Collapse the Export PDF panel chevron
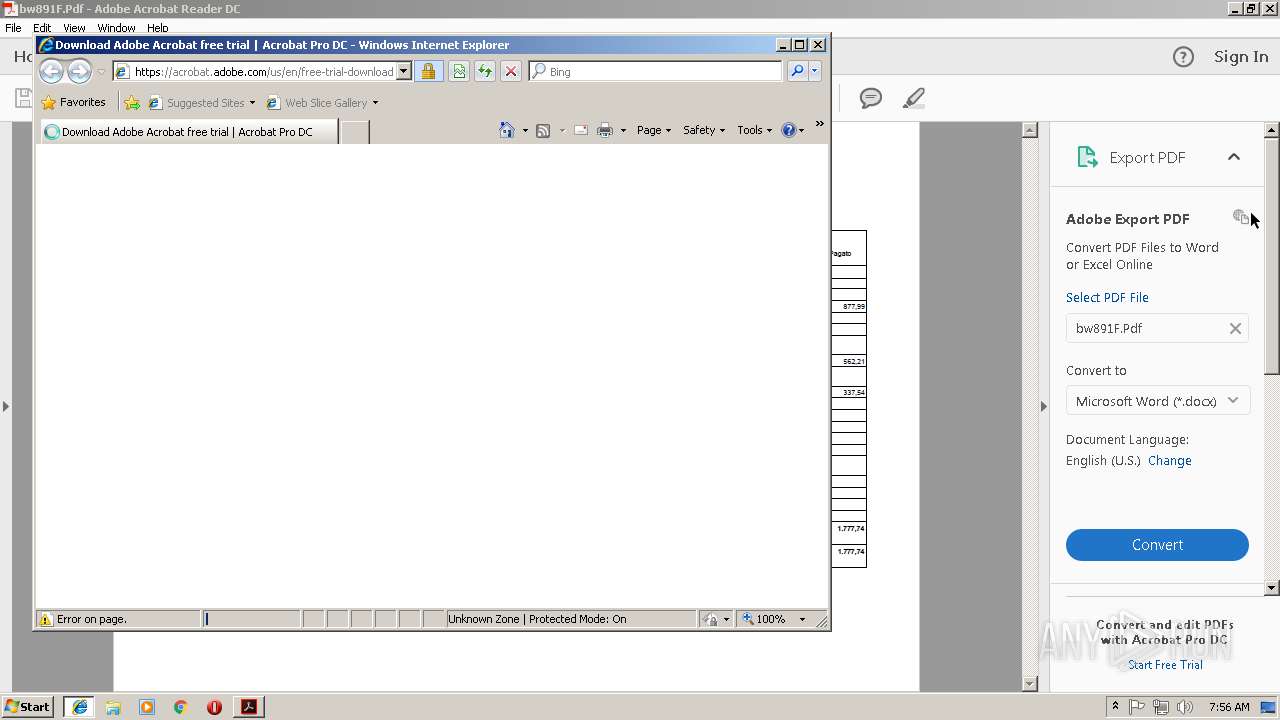 1234,157
